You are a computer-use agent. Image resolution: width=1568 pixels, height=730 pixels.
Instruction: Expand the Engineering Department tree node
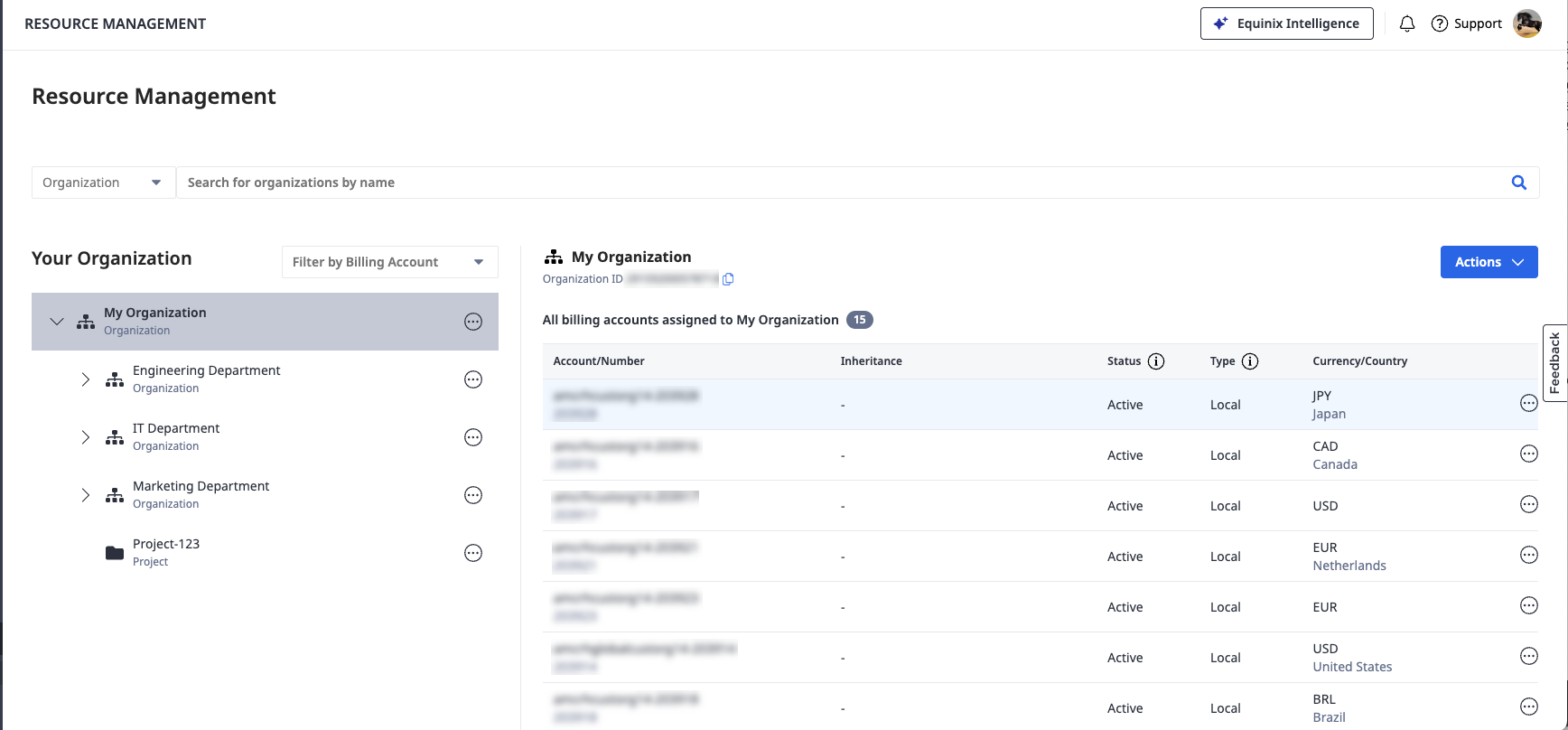tap(86, 379)
